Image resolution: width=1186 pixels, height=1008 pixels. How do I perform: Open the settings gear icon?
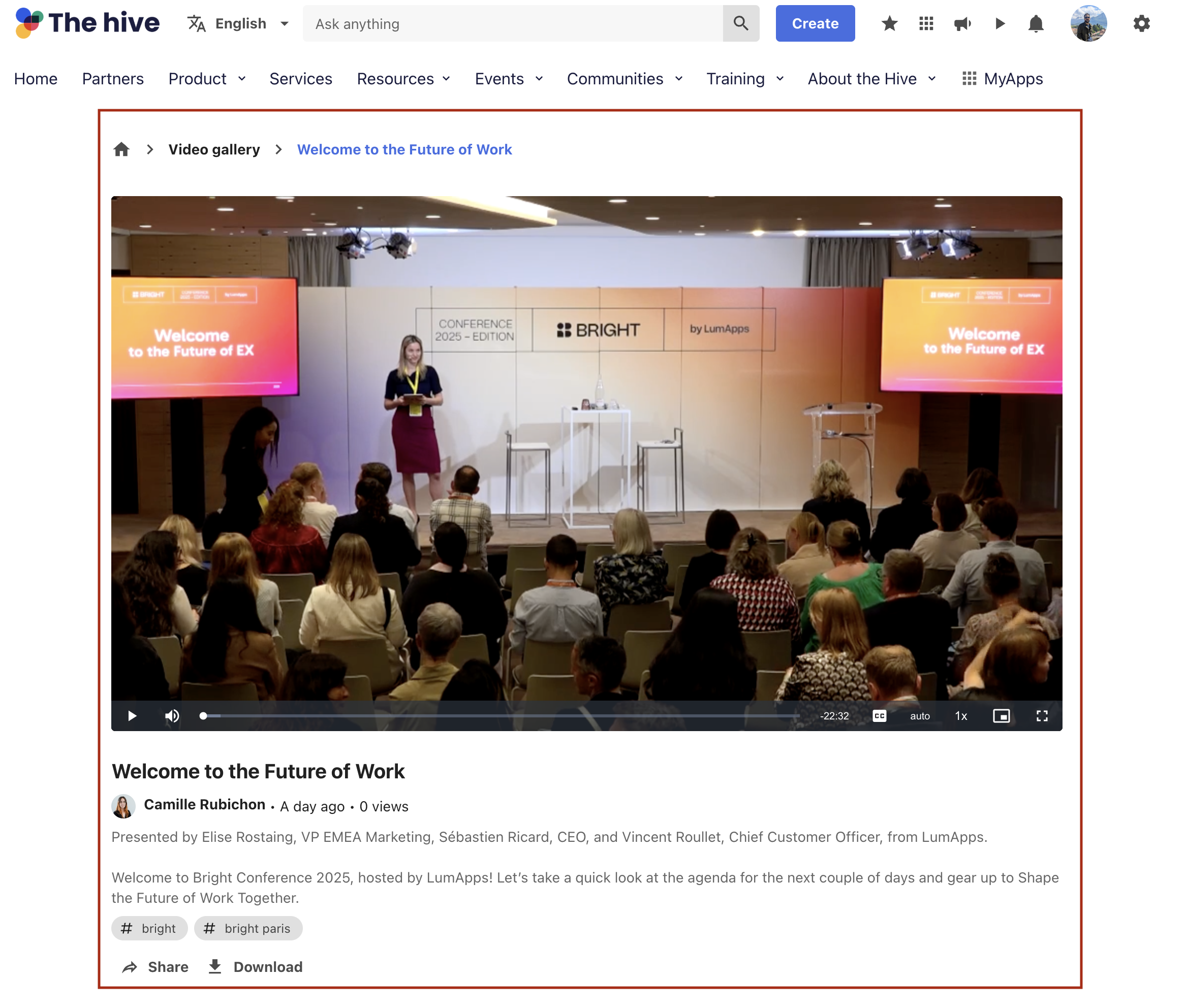click(x=1141, y=23)
